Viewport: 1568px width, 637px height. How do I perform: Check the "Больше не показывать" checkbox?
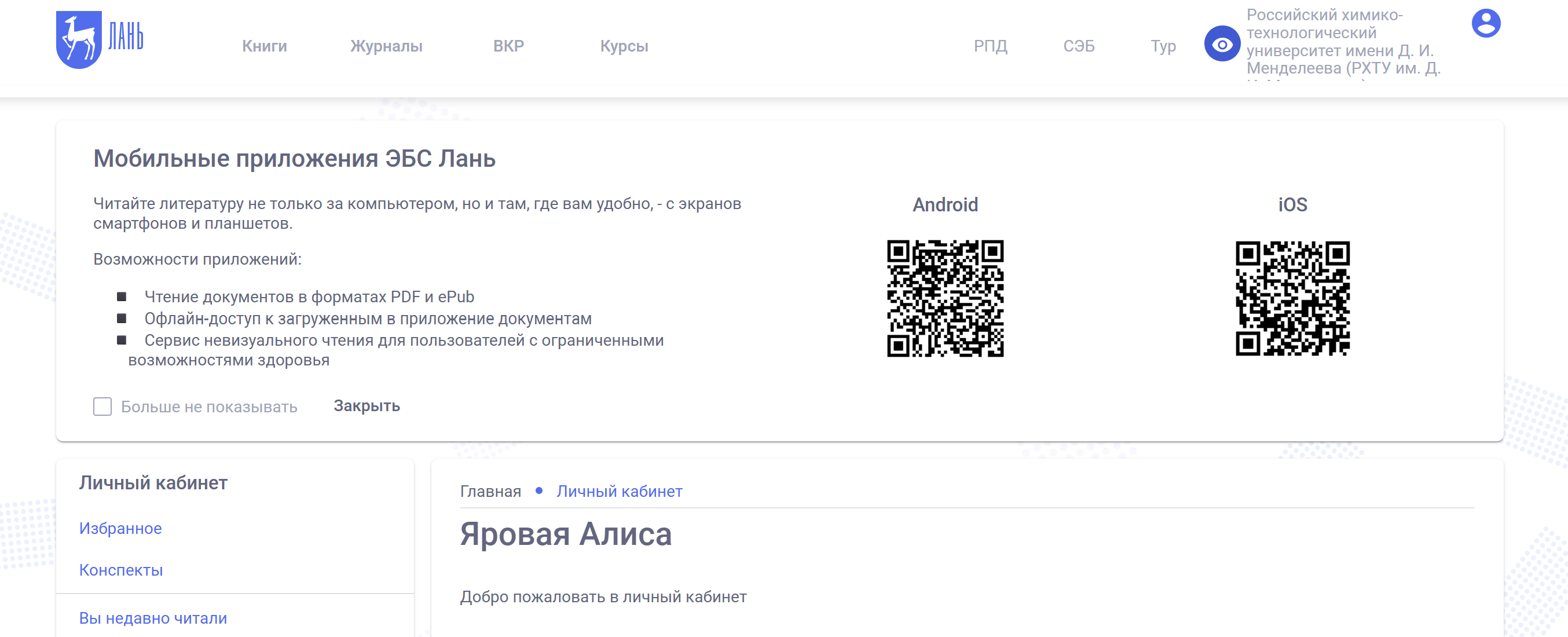[102, 406]
